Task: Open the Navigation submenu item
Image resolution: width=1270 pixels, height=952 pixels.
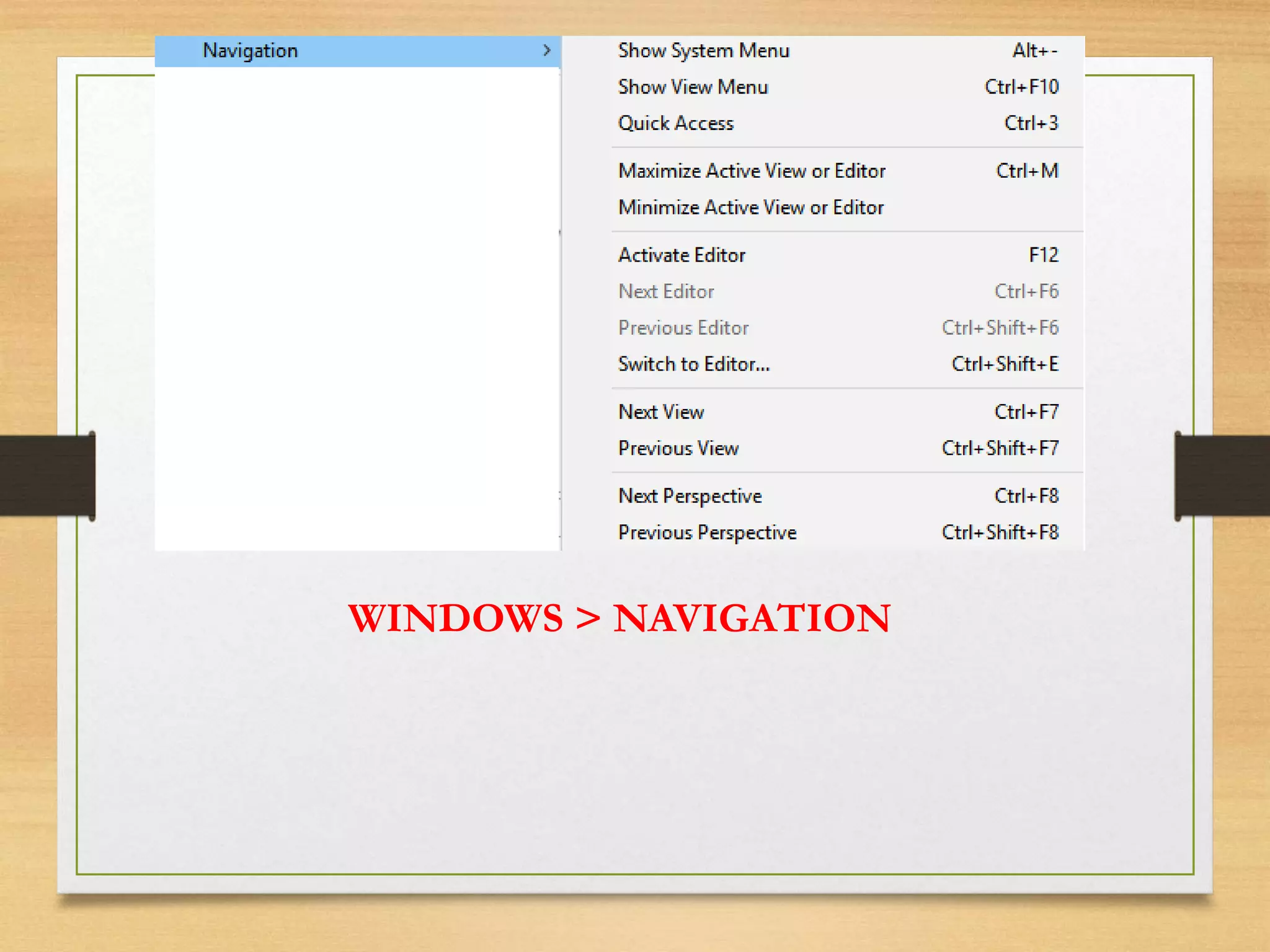Action: [358, 51]
